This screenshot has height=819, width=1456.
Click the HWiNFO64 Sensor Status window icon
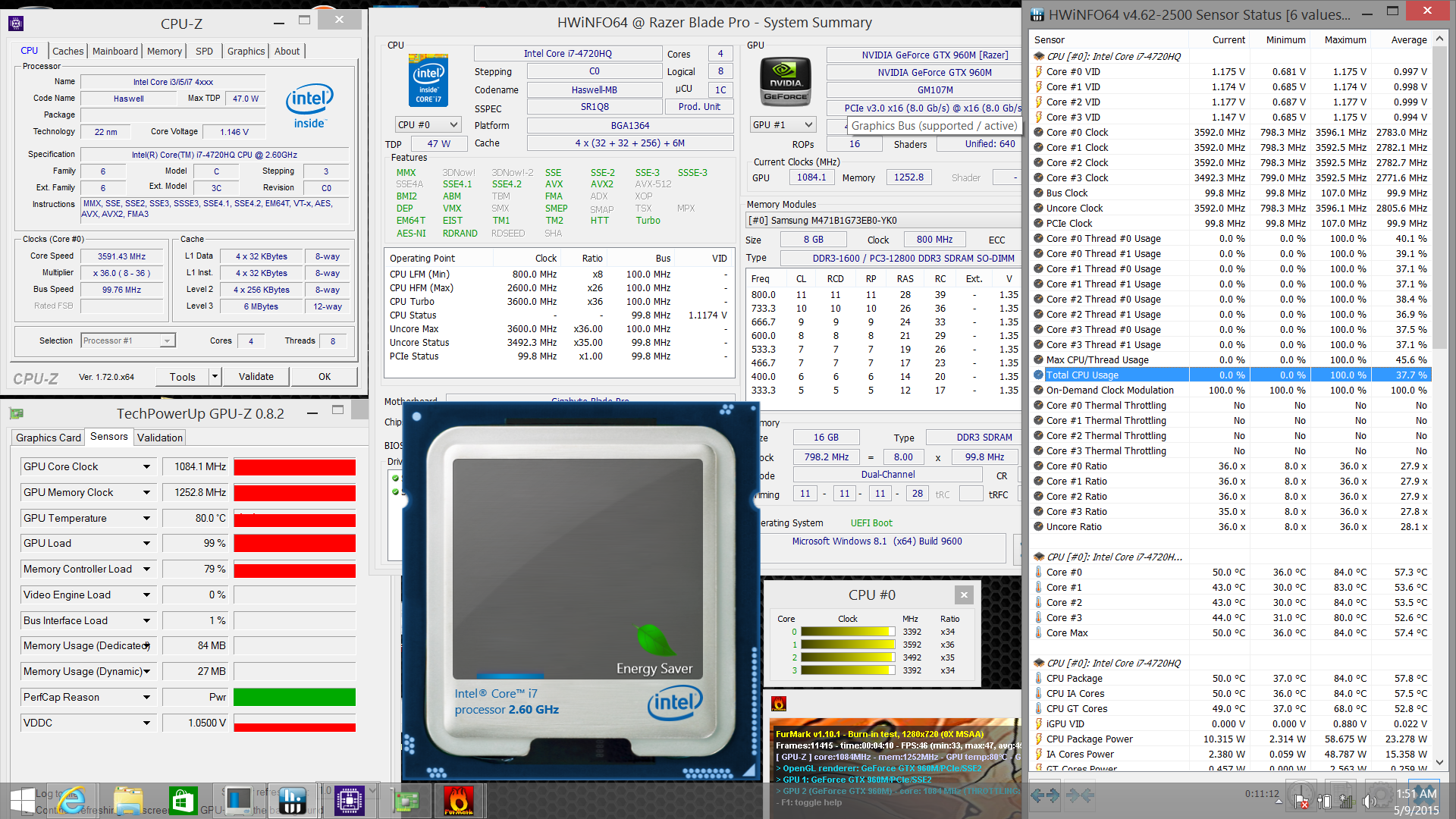coord(1037,14)
